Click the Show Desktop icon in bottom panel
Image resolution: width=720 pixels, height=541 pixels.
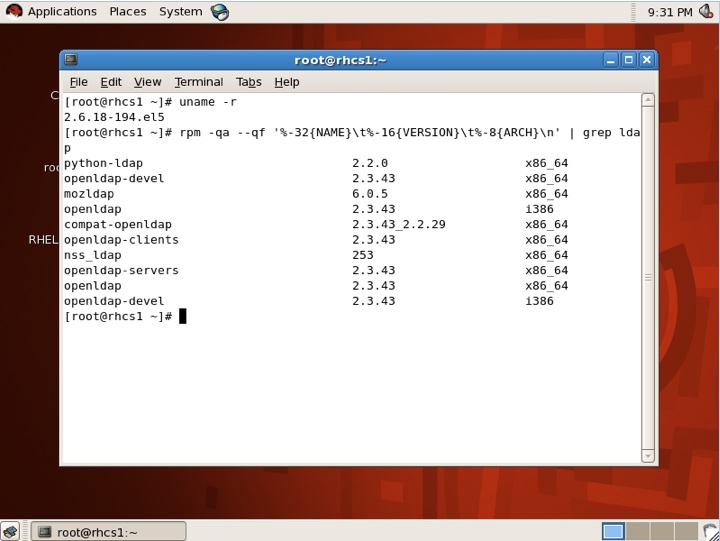(x=10, y=531)
